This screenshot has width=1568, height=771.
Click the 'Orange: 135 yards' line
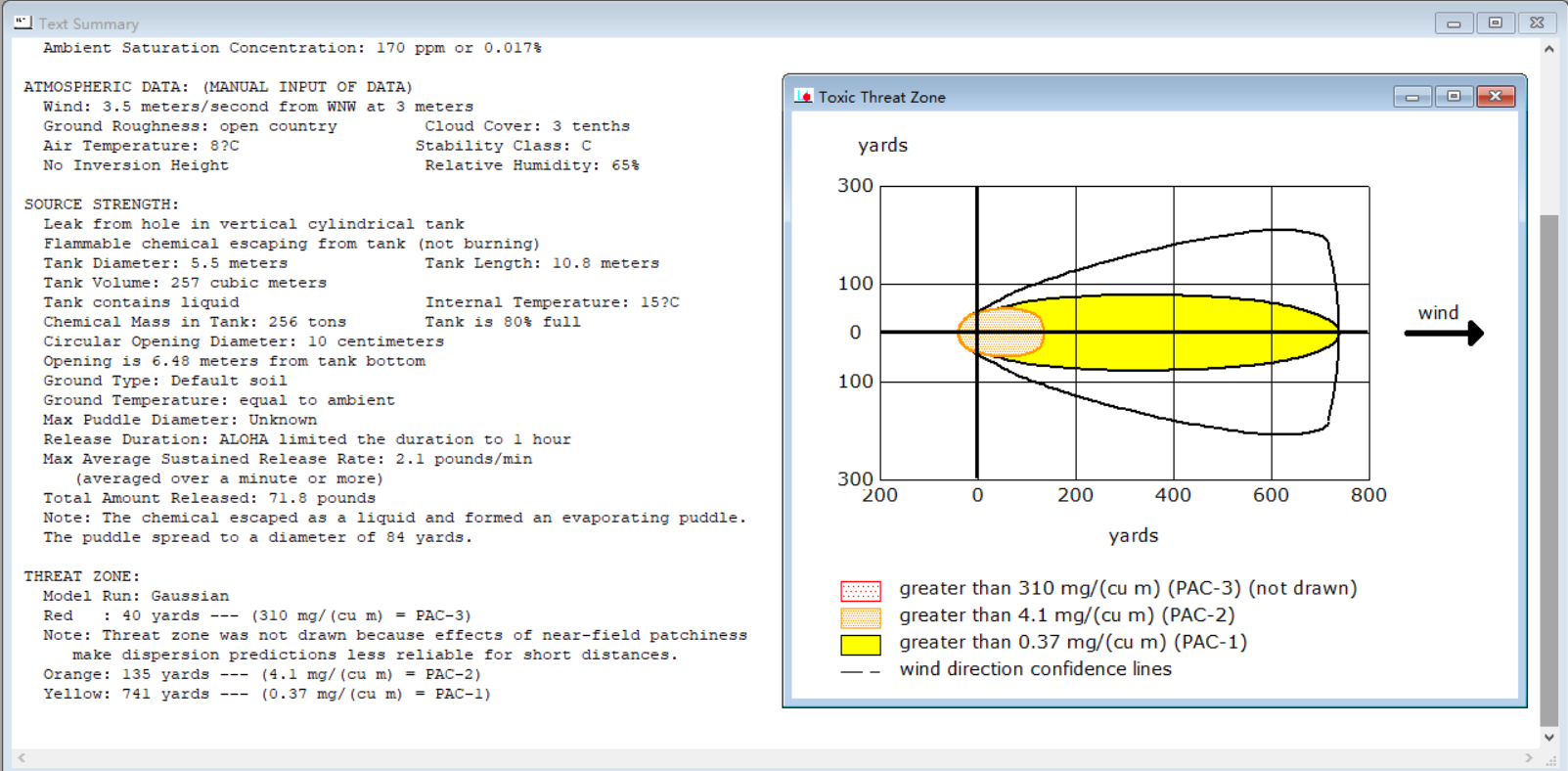coord(262,674)
